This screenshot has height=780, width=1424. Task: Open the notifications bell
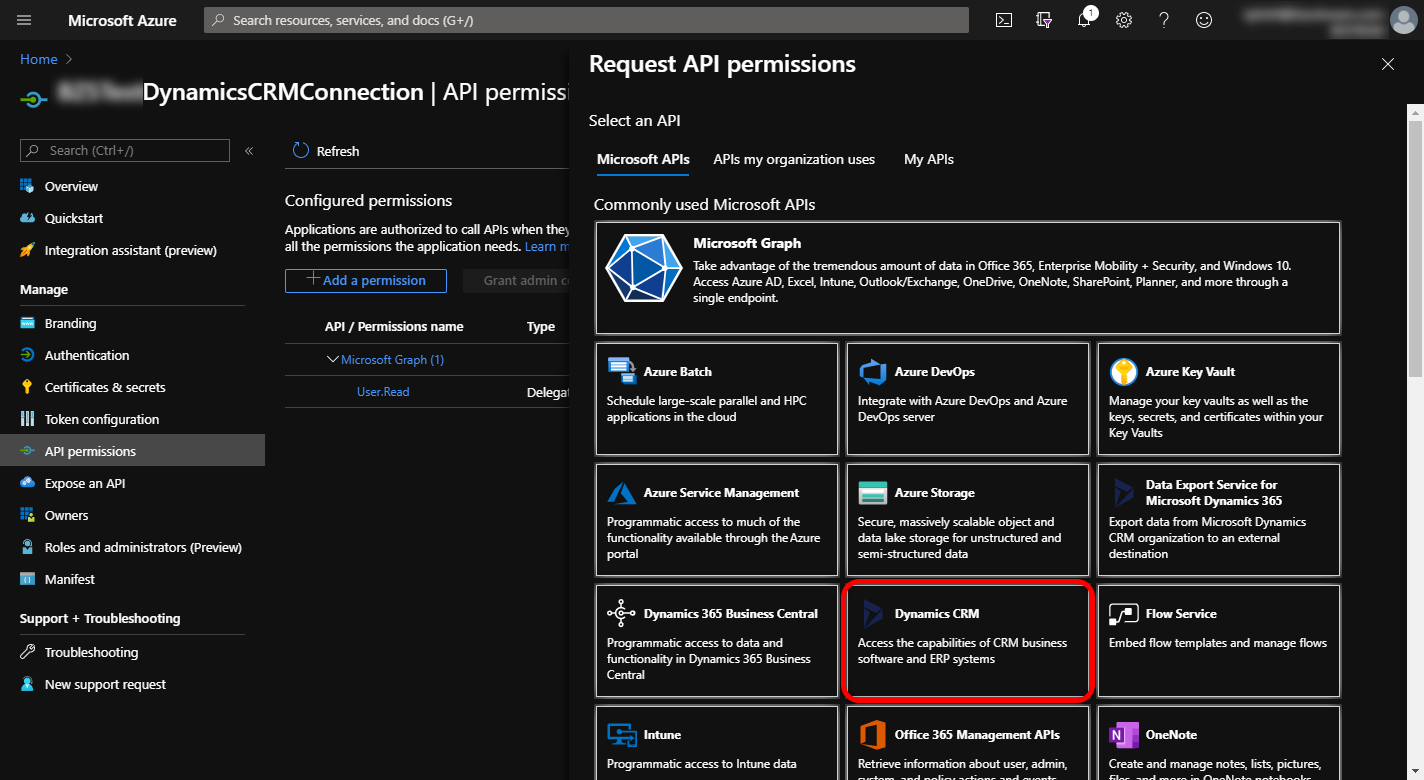coord(1084,20)
